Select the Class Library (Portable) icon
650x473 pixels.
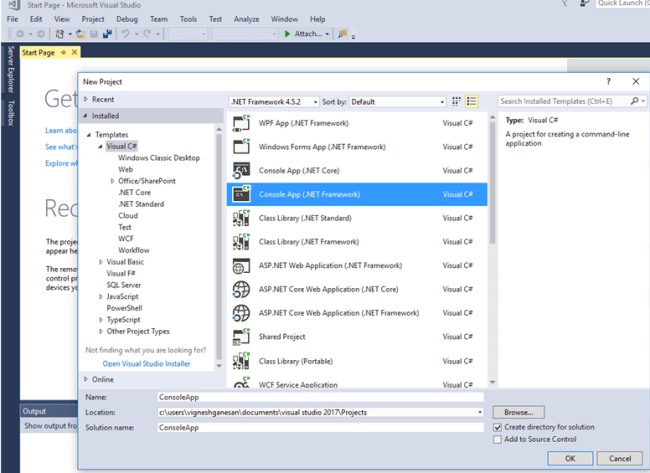coord(241,361)
